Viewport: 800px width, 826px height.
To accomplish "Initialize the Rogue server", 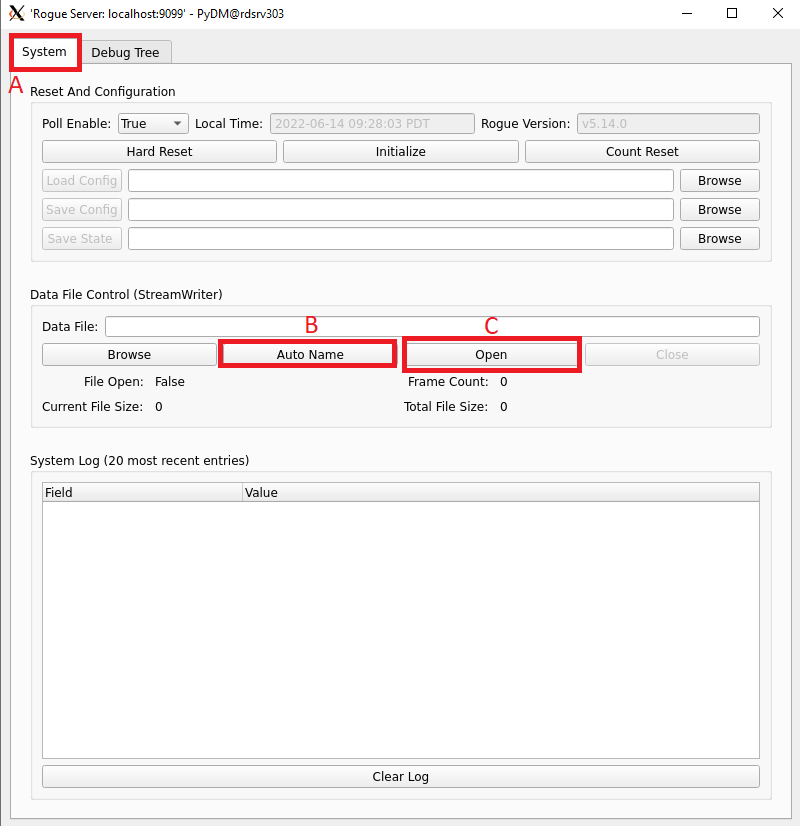I will coord(400,151).
